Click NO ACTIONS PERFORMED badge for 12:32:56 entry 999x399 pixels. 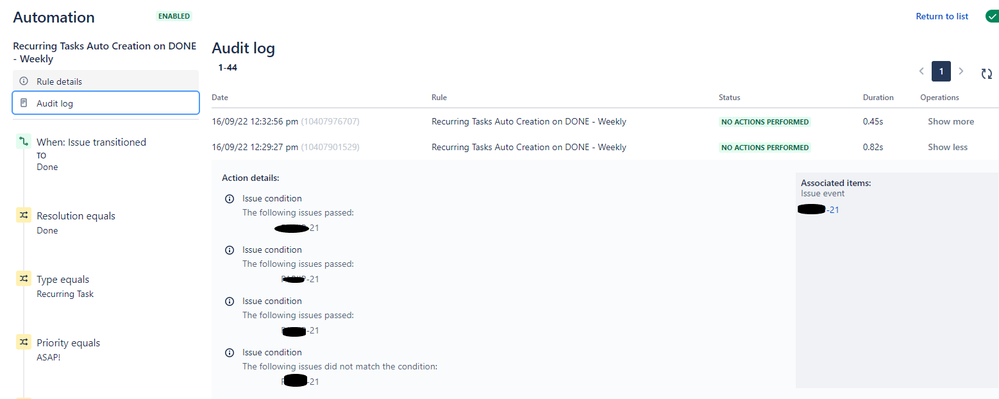765,122
